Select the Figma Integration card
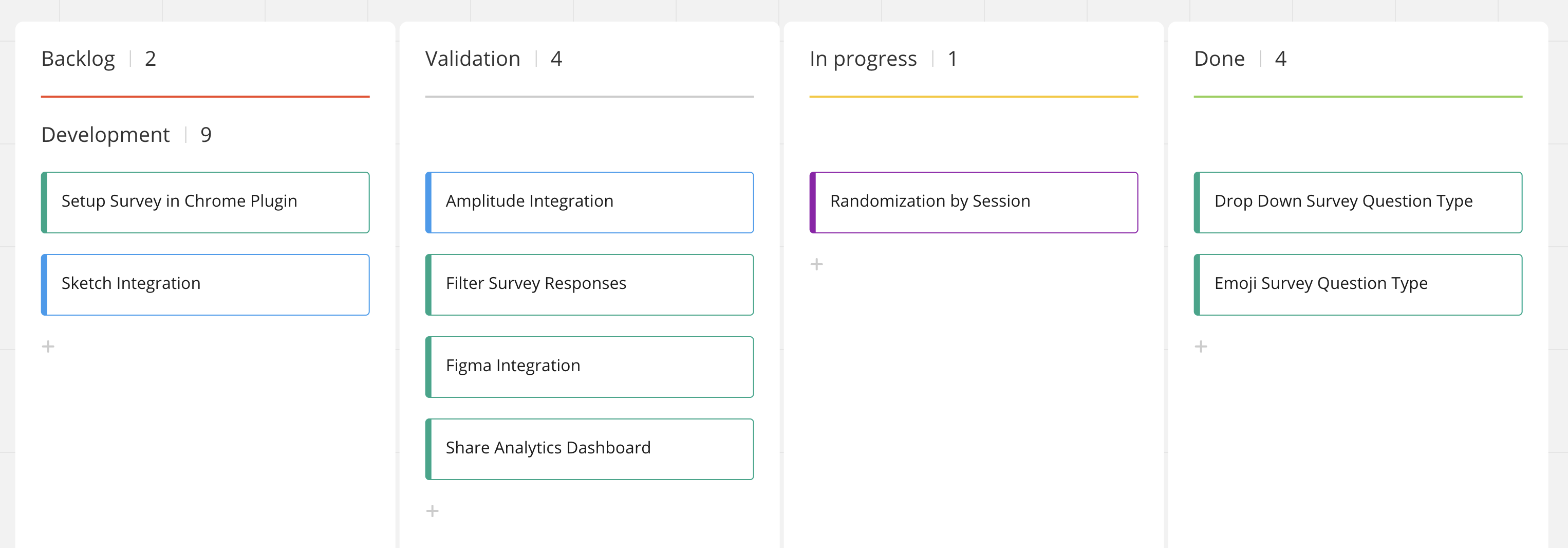 [590, 367]
